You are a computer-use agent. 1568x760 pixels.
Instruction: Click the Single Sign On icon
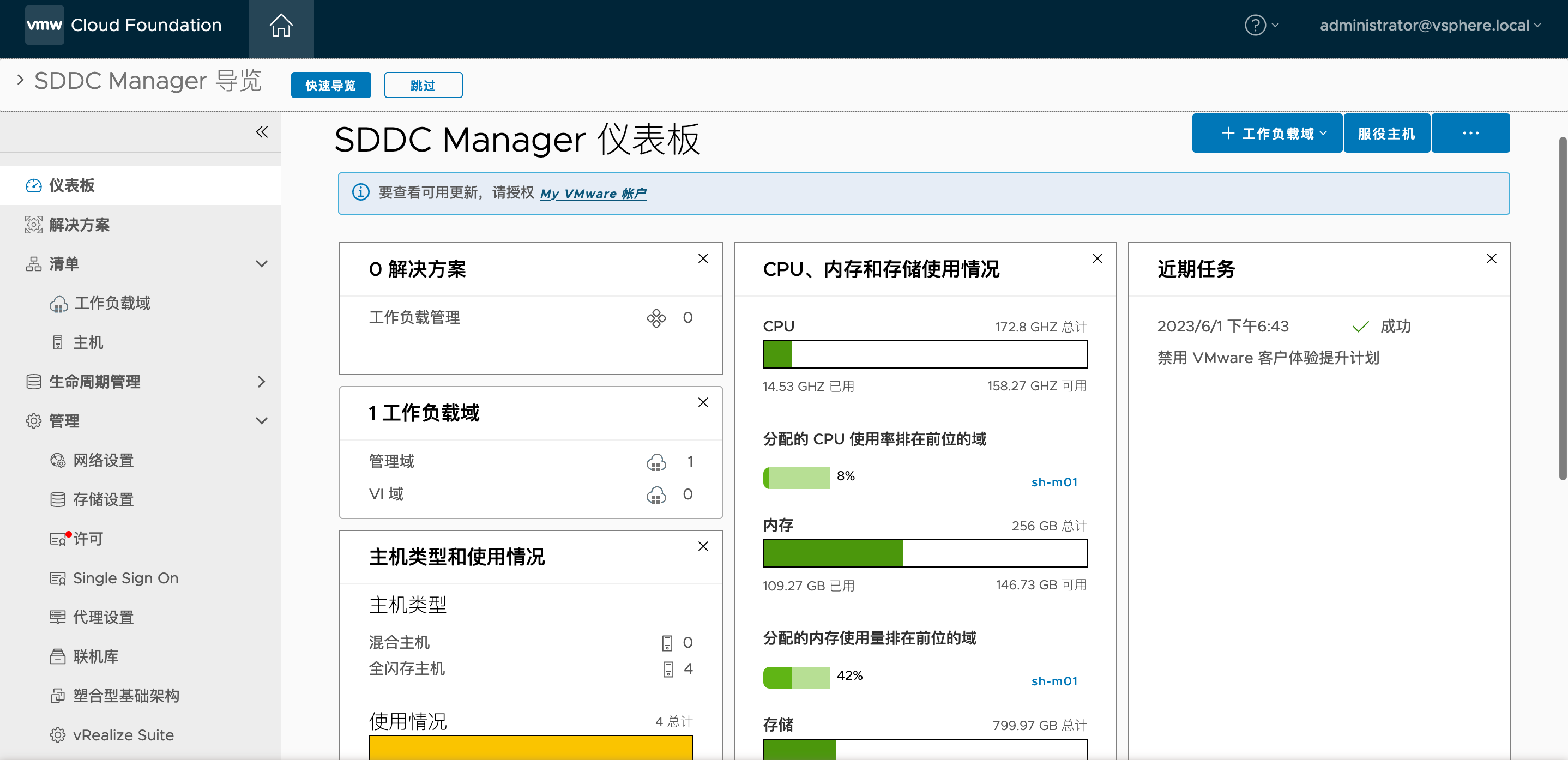click(x=58, y=578)
